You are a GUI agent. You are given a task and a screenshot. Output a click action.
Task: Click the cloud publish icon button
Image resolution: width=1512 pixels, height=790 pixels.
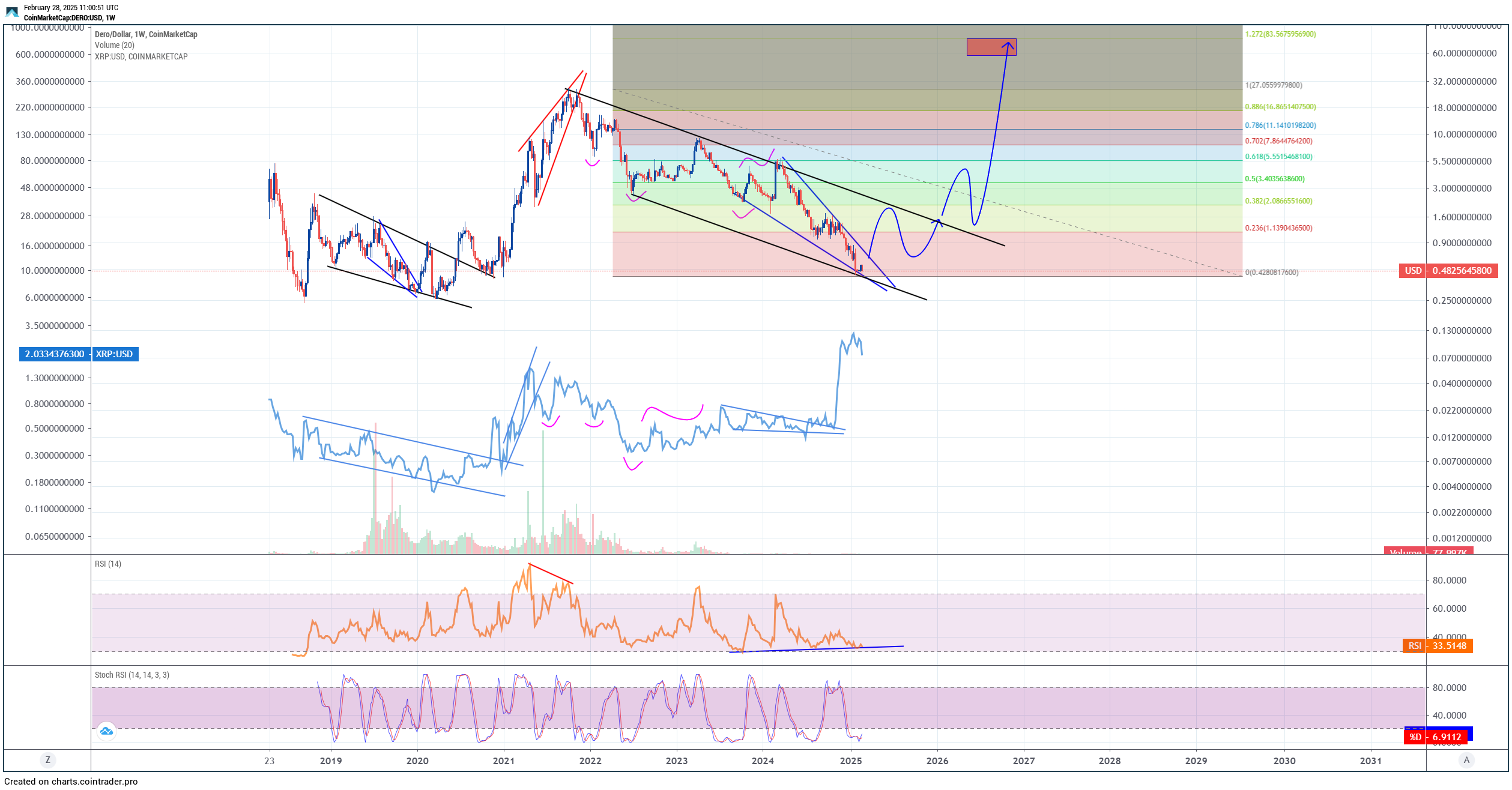(107, 731)
